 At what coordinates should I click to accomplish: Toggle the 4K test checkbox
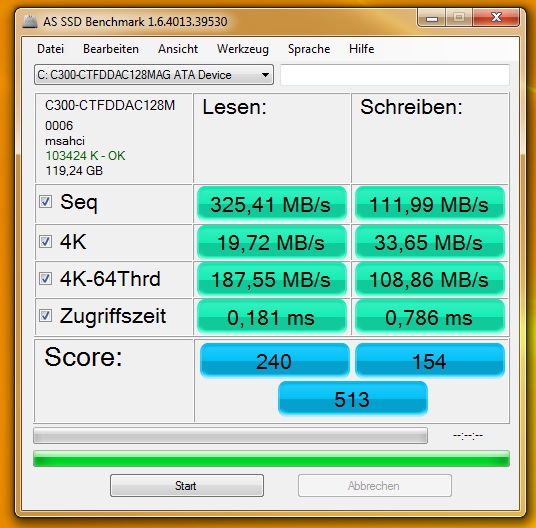(x=45, y=241)
